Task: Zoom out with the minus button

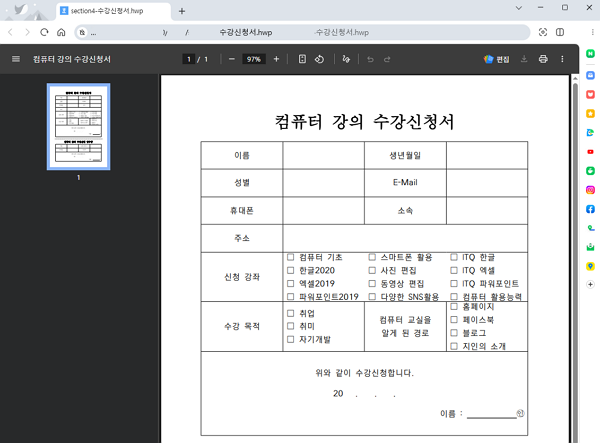Action: coord(232,59)
